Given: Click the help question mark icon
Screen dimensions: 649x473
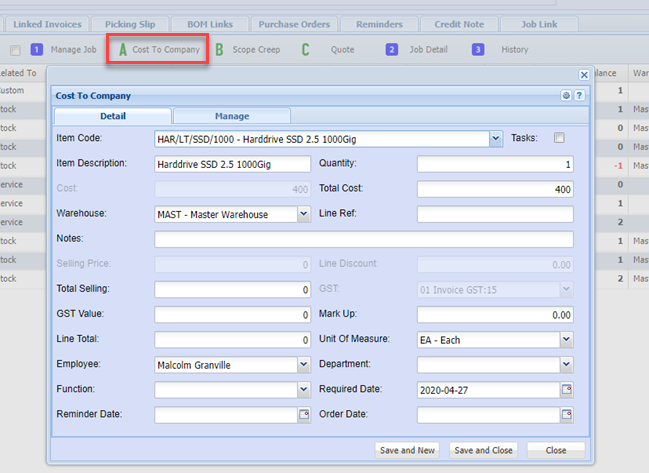Looking at the screenshot, I should pyautogui.click(x=579, y=96).
